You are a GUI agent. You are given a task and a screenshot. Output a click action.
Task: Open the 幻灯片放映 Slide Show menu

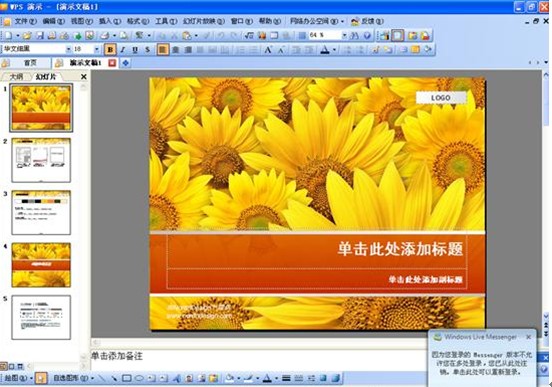pos(203,21)
